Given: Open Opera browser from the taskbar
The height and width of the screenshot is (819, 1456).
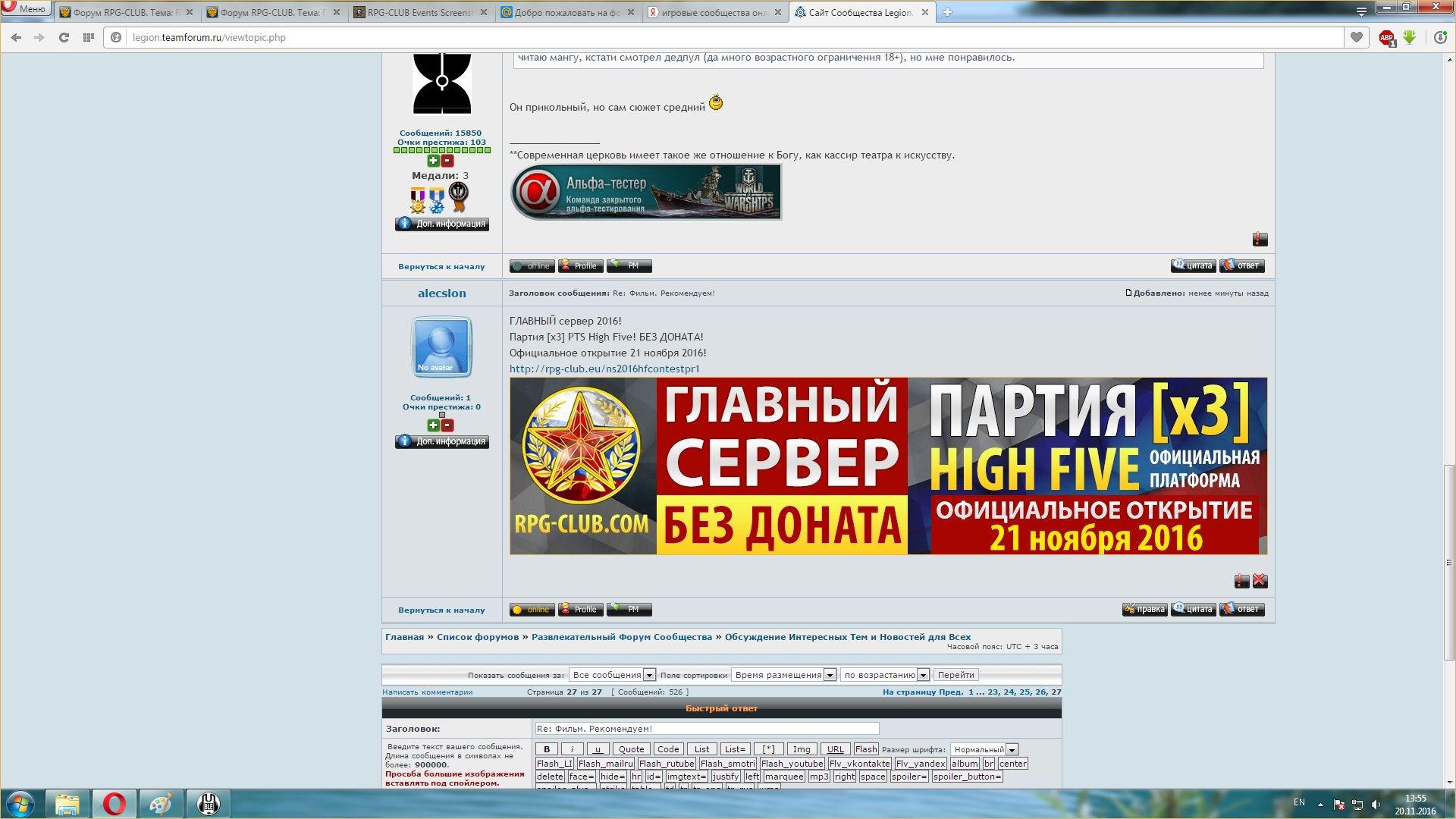Looking at the screenshot, I should point(115,804).
